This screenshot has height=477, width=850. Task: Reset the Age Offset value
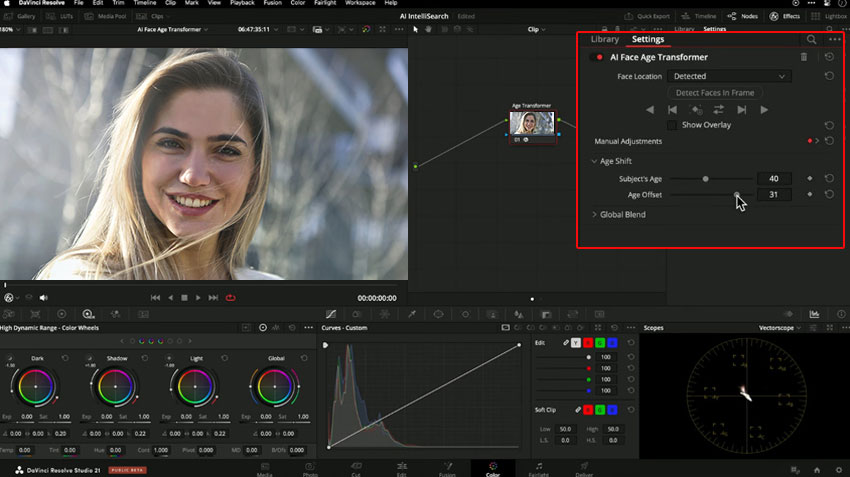coord(829,194)
